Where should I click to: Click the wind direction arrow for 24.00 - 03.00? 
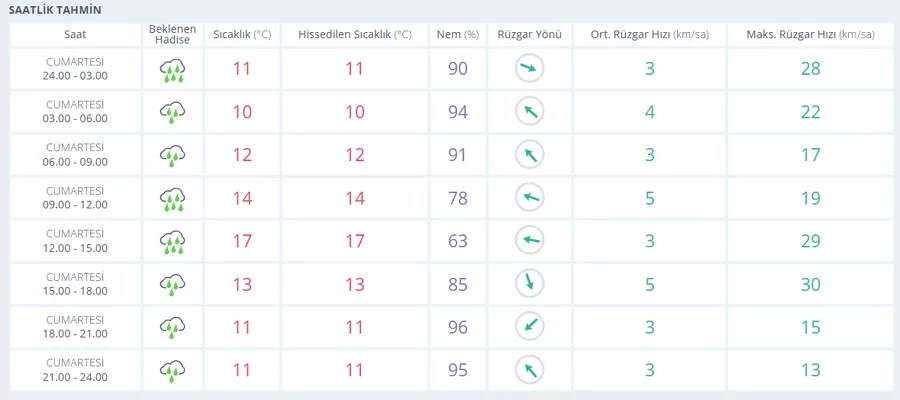[x=529, y=69]
